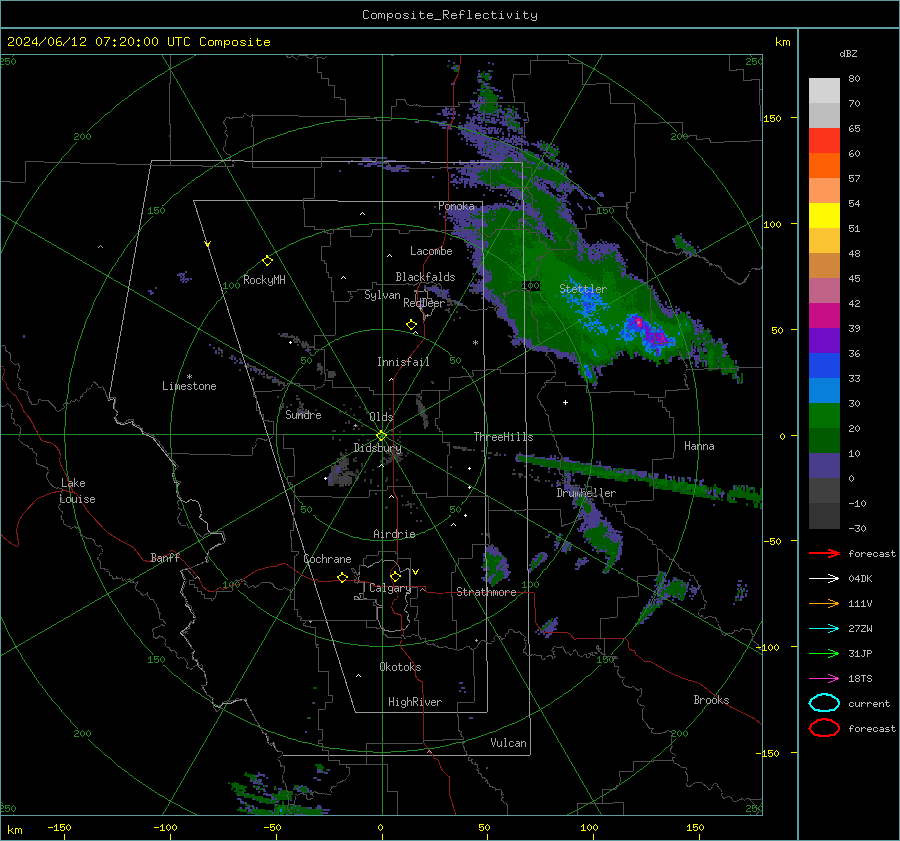Image resolution: width=900 pixels, height=841 pixels.
Task: Click the blue 36 dBZ color swatch
Action: (824, 365)
